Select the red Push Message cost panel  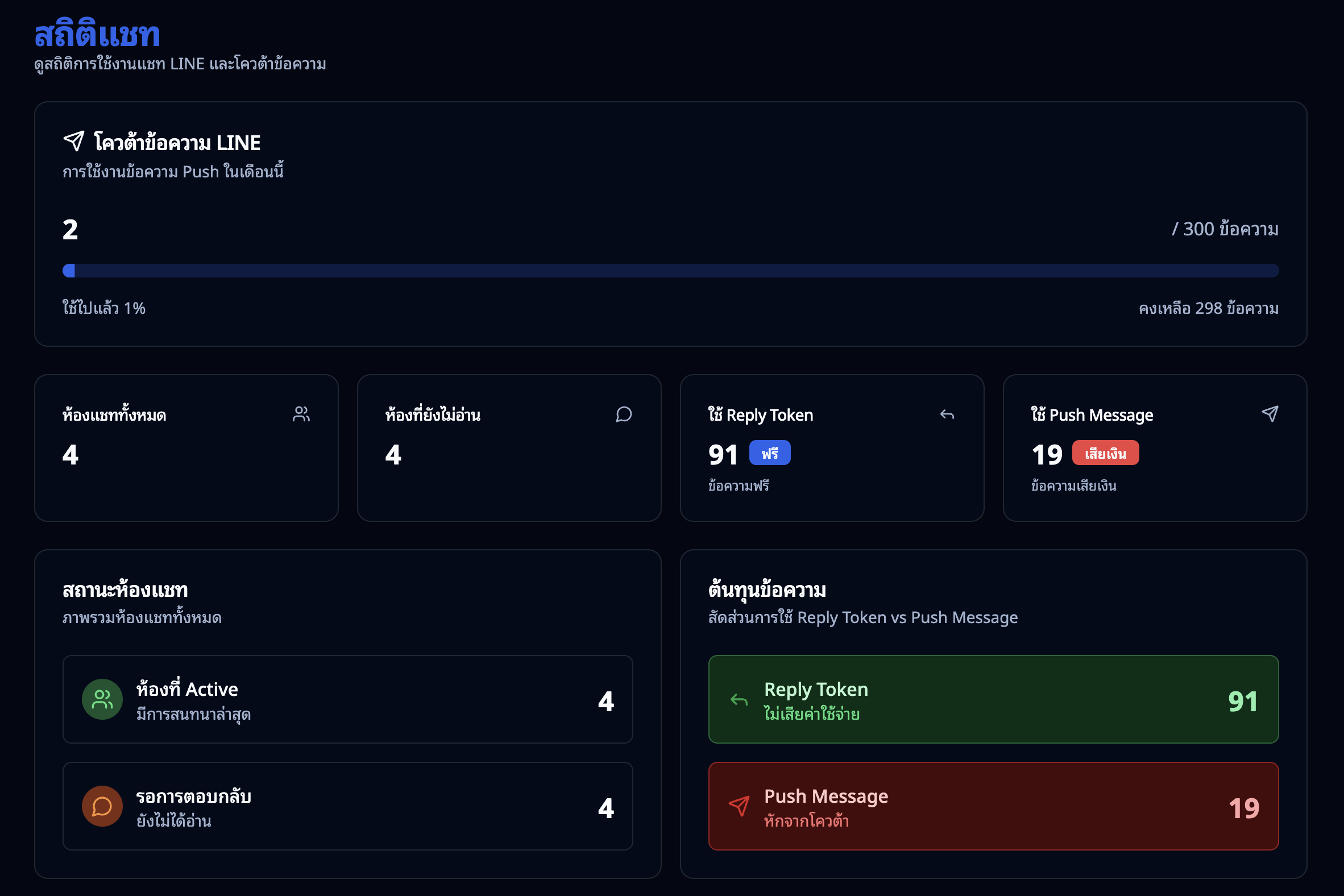coord(993,806)
